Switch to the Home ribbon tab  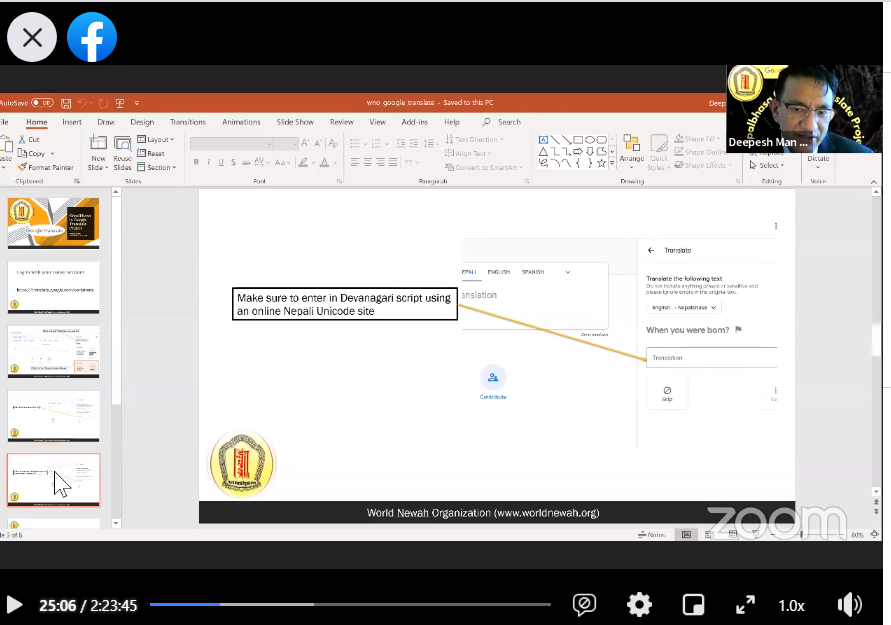coord(36,122)
